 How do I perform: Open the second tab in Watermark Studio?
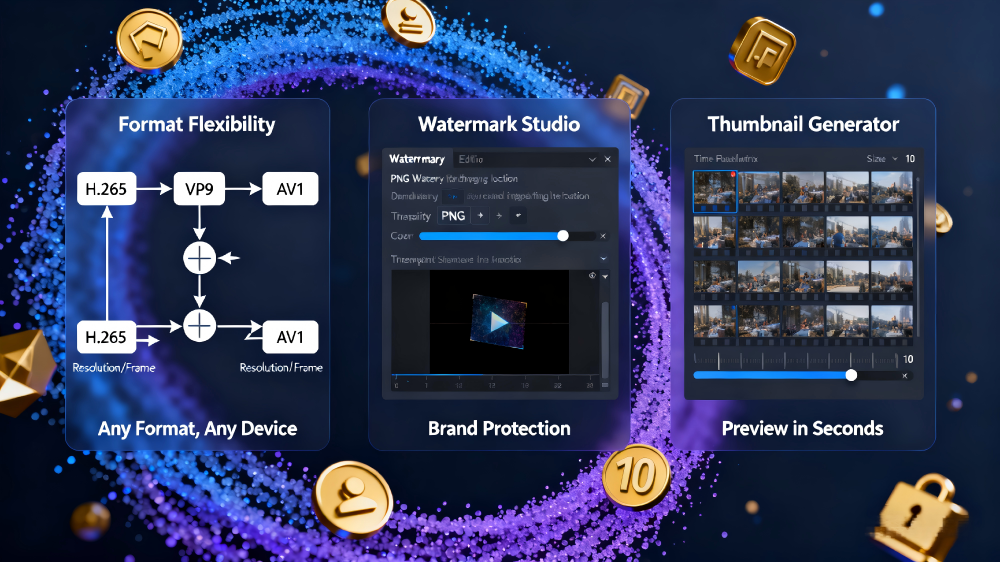point(469,159)
